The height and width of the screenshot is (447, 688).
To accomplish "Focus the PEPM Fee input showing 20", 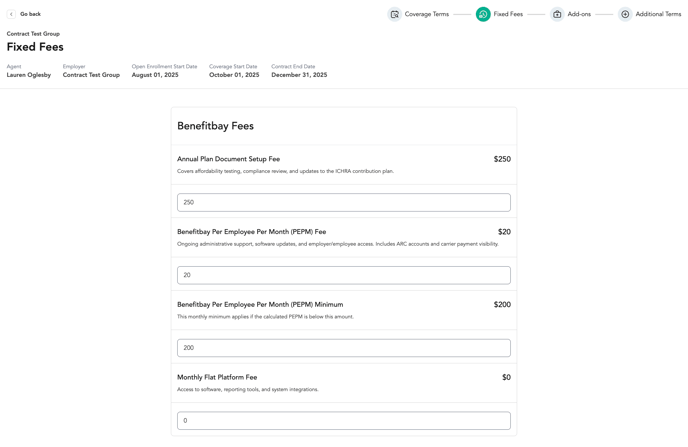I will 344,275.
